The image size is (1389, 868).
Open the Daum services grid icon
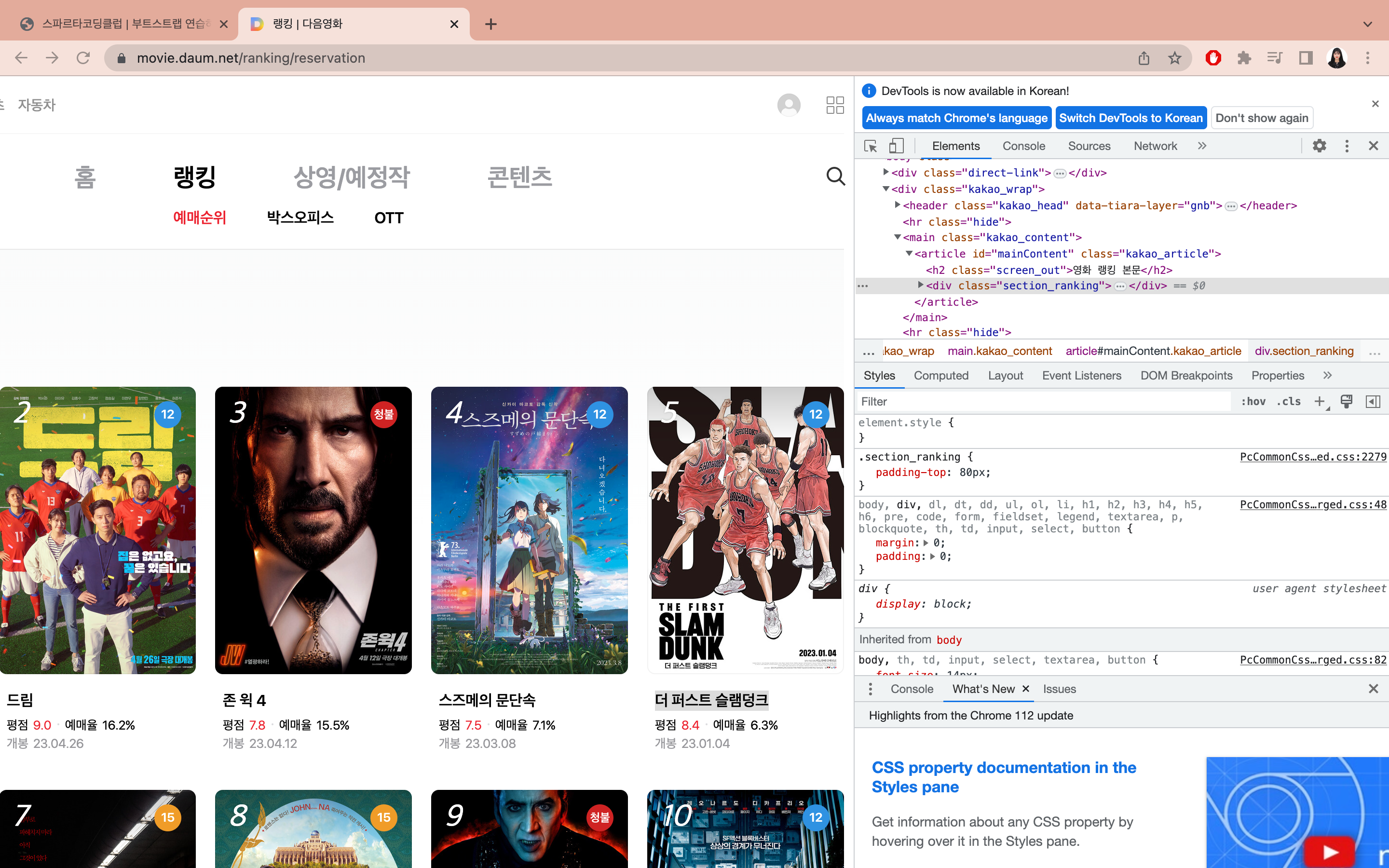835,105
